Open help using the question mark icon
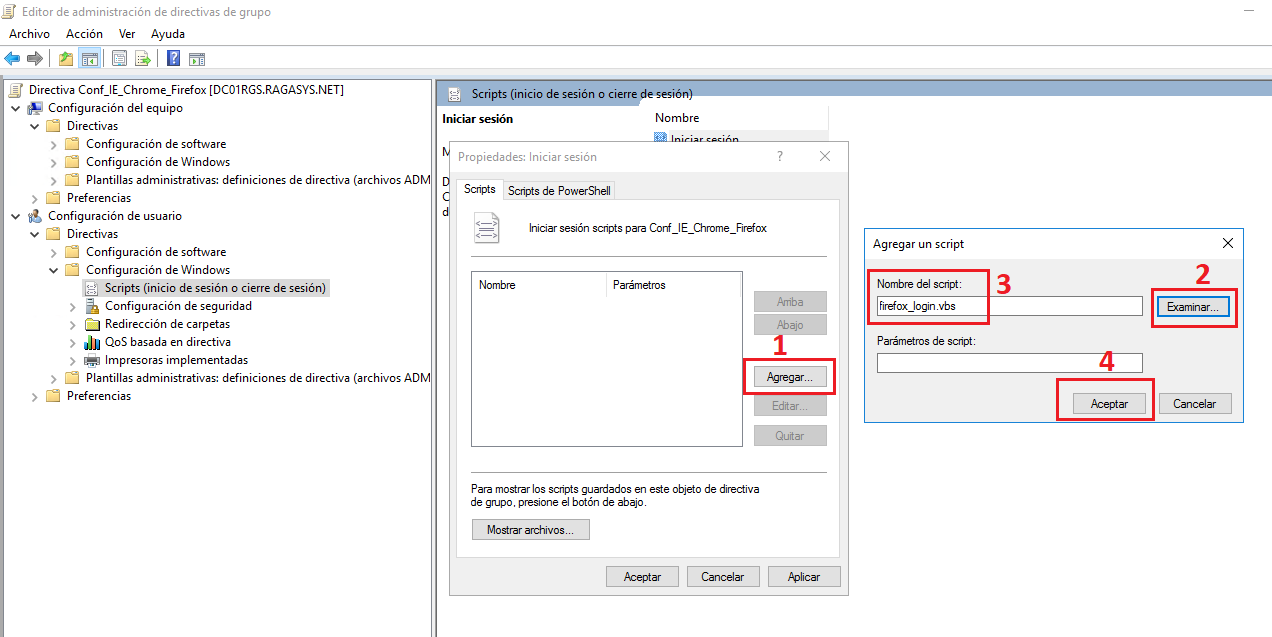 (x=171, y=57)
